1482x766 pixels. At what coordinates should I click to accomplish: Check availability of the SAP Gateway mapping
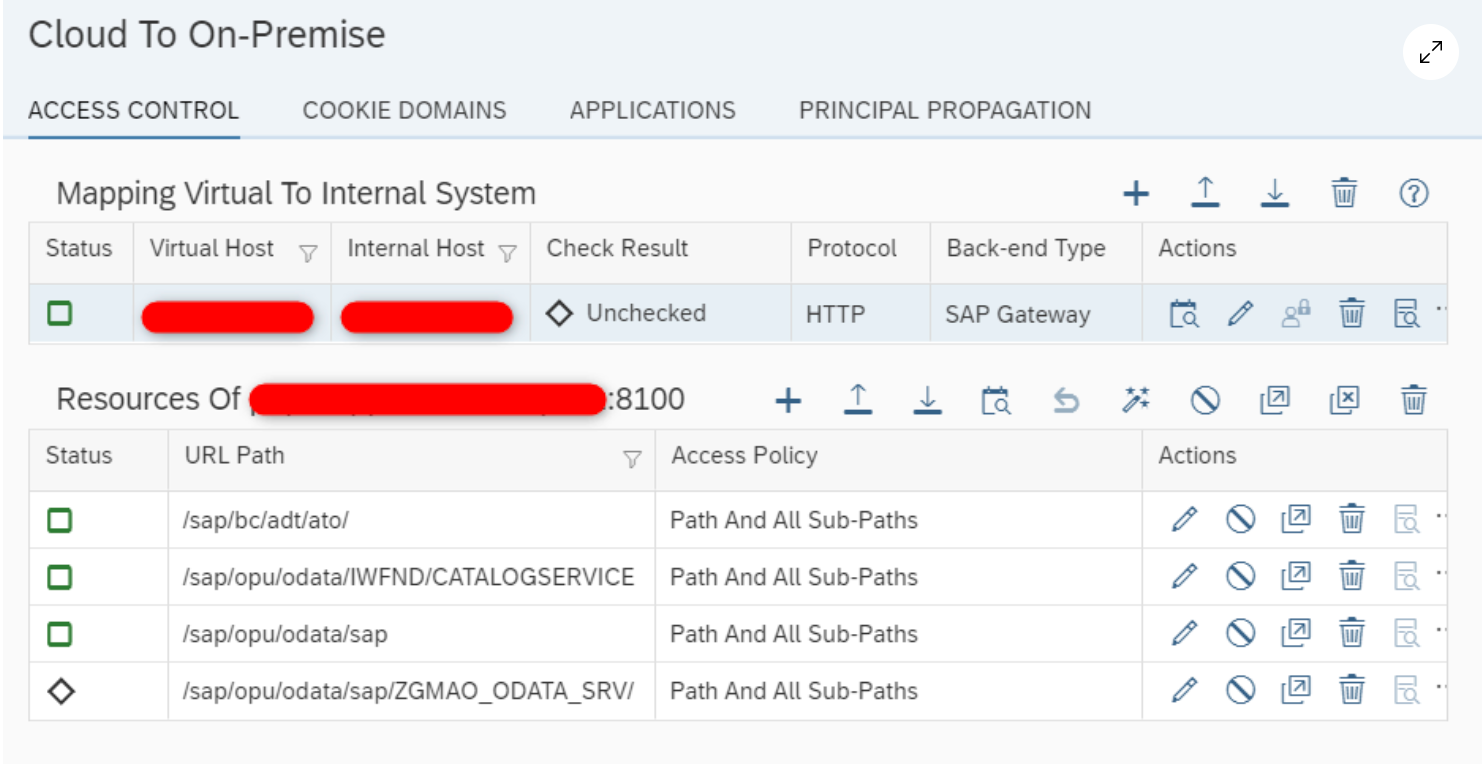(x=1184, y=314)
